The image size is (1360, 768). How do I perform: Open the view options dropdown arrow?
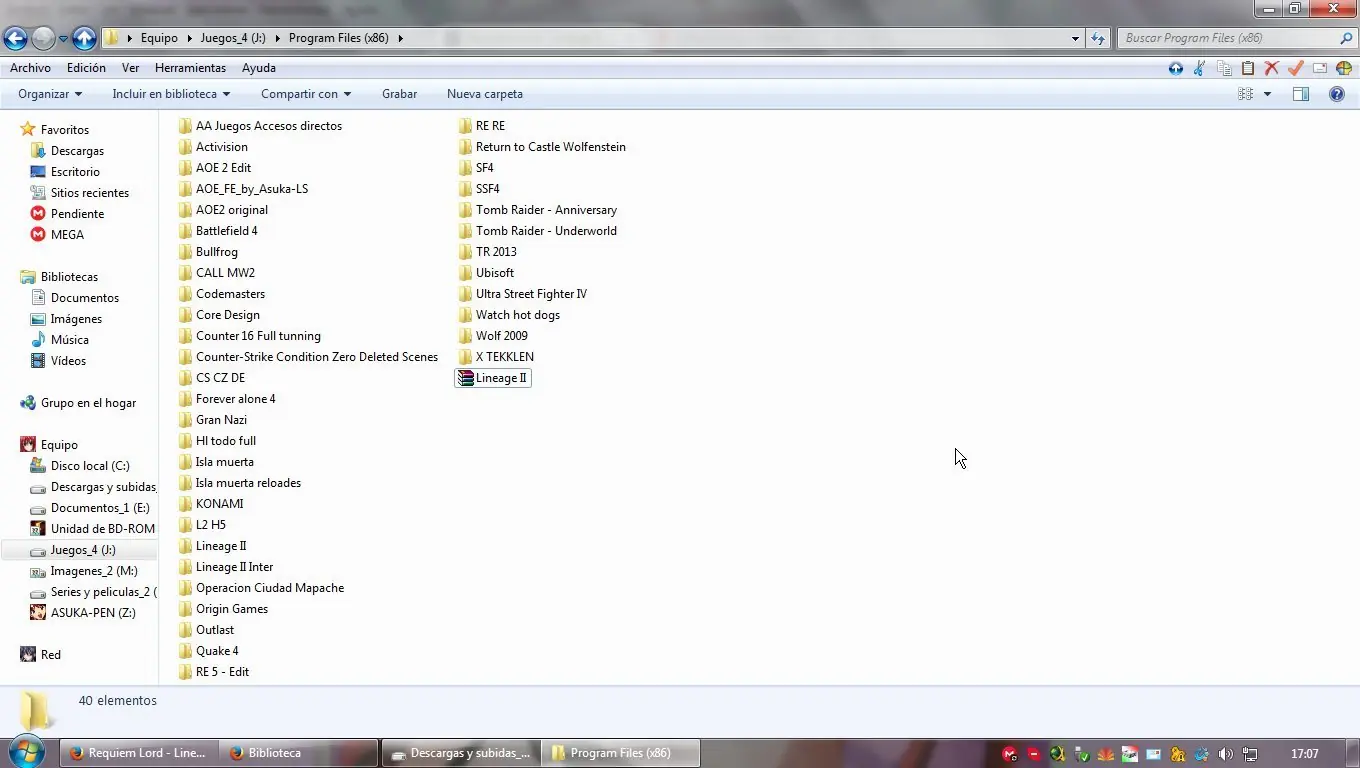[1268, 94]
